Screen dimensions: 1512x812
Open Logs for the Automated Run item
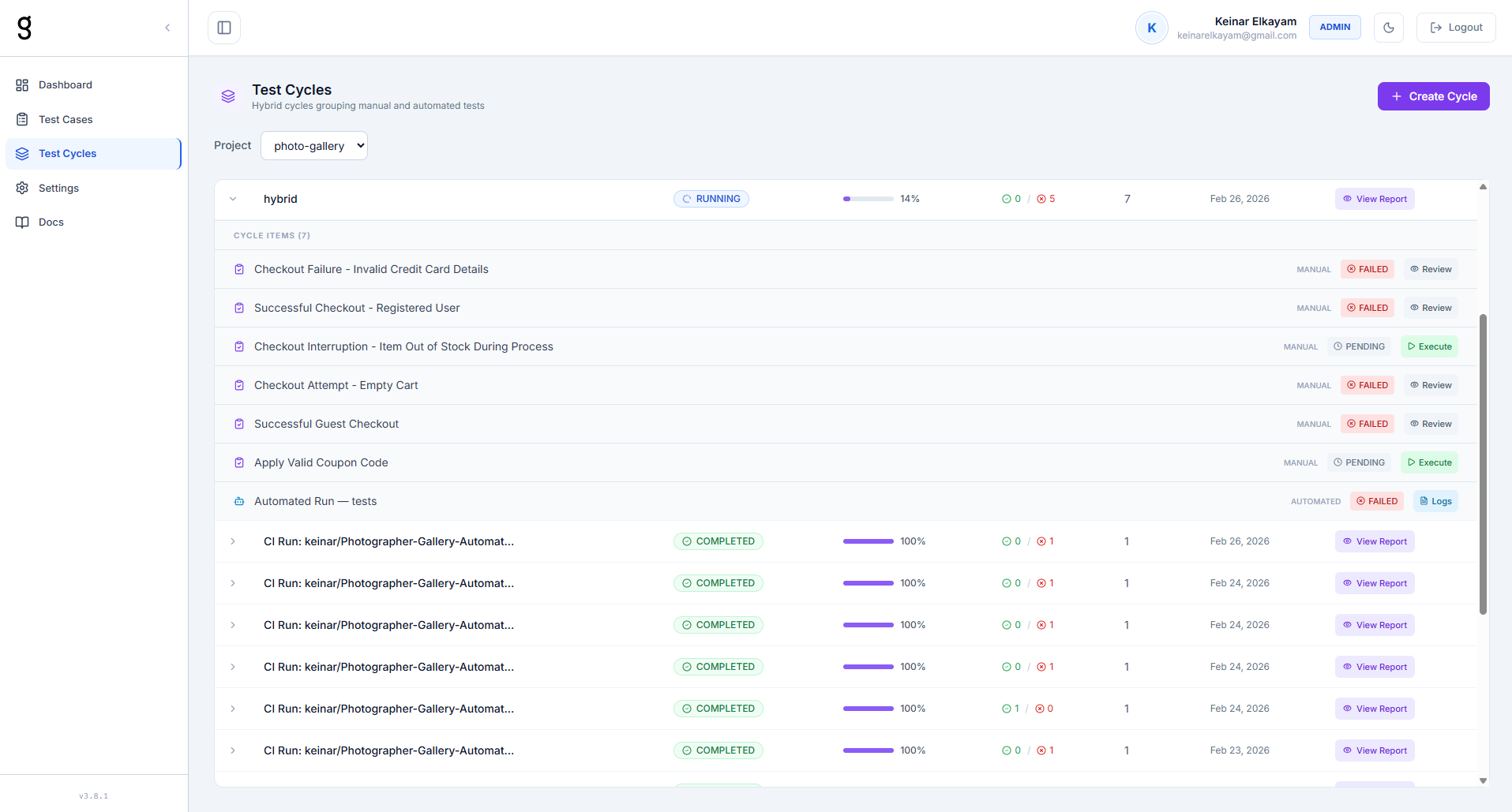pos(1435,501)
